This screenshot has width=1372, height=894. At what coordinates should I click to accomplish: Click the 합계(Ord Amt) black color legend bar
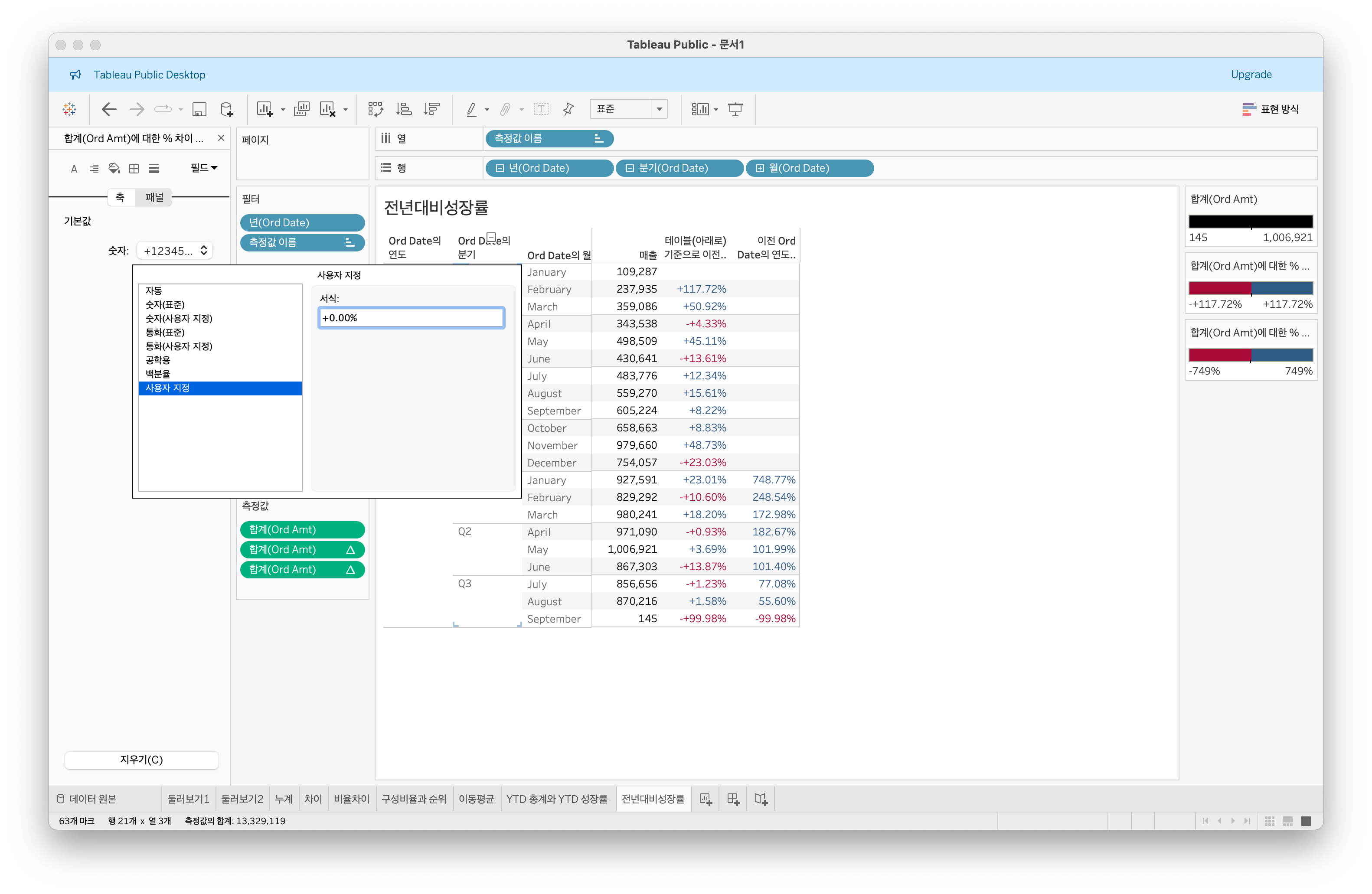(1250, 222)
